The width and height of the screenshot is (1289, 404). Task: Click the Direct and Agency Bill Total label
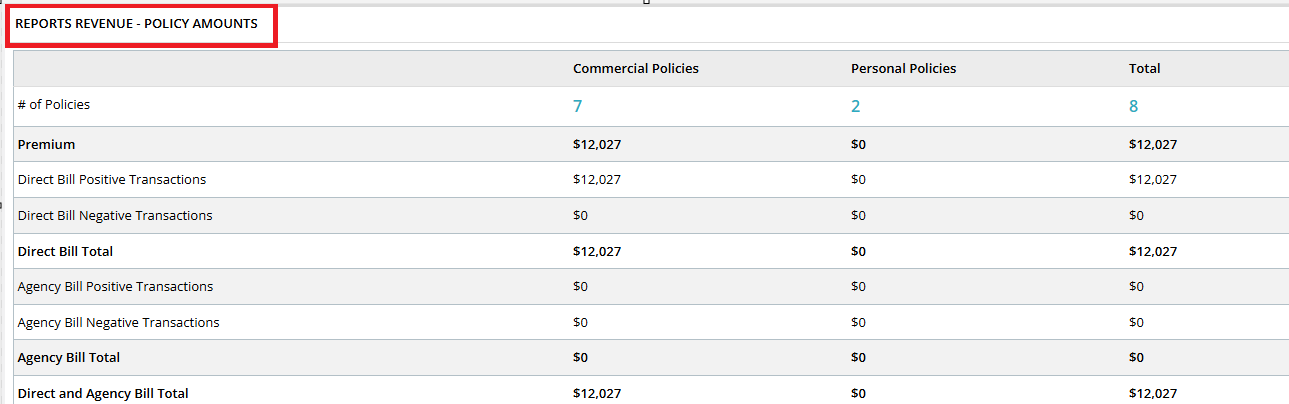coord(103,394)
